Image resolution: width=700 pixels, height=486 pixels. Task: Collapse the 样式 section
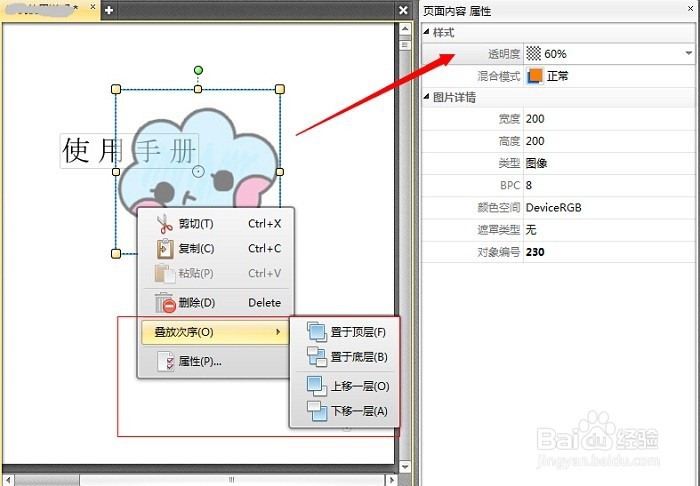(426, 32)
